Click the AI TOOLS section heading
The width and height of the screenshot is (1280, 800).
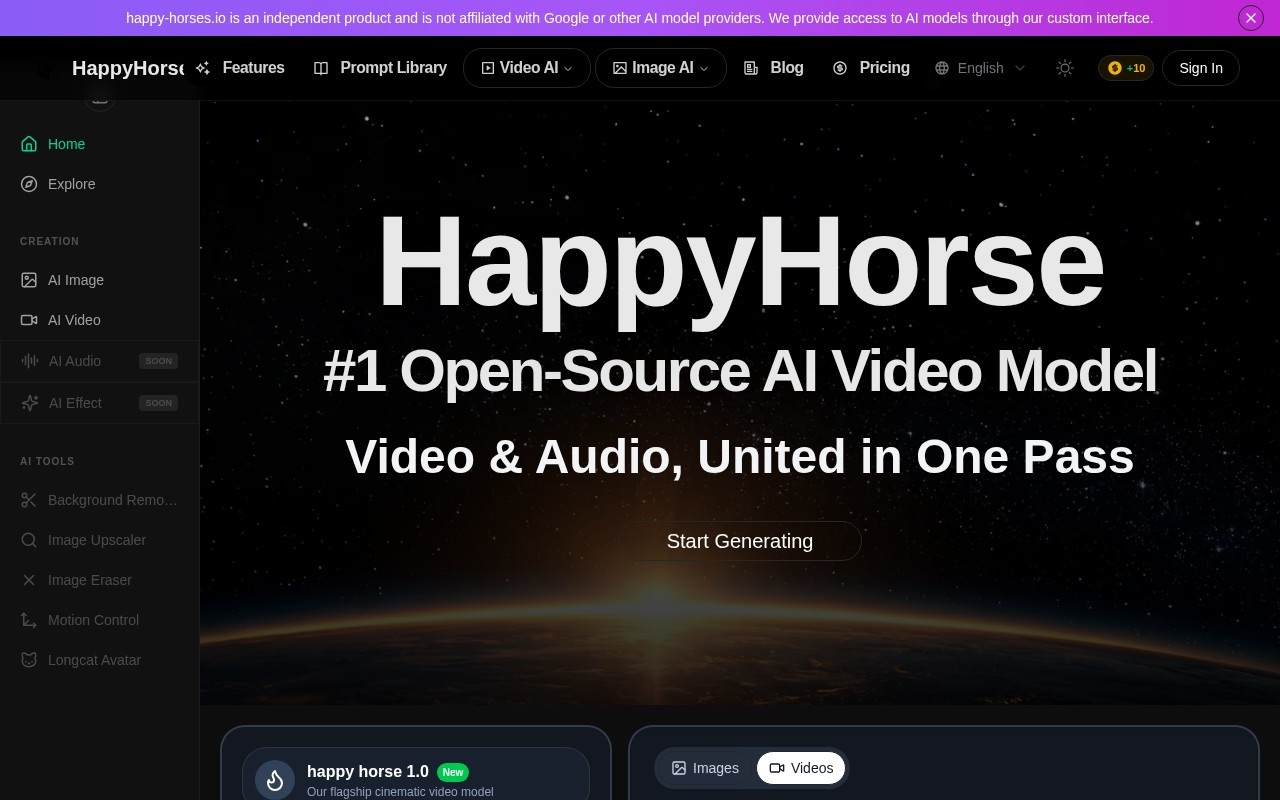pyautogui.click(x=47, y=461)
